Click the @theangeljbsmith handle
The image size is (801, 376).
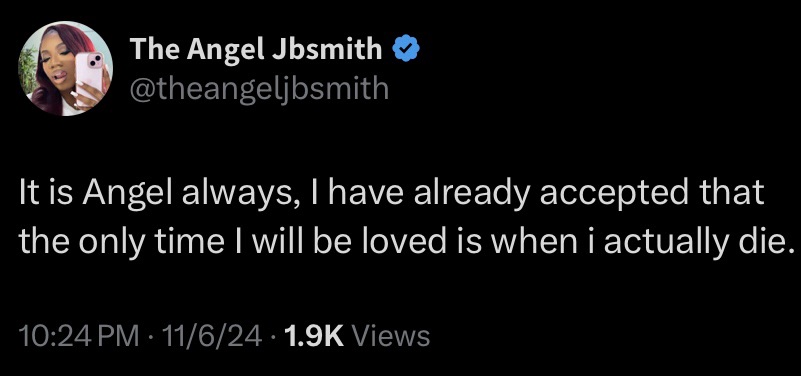(259, 88)
